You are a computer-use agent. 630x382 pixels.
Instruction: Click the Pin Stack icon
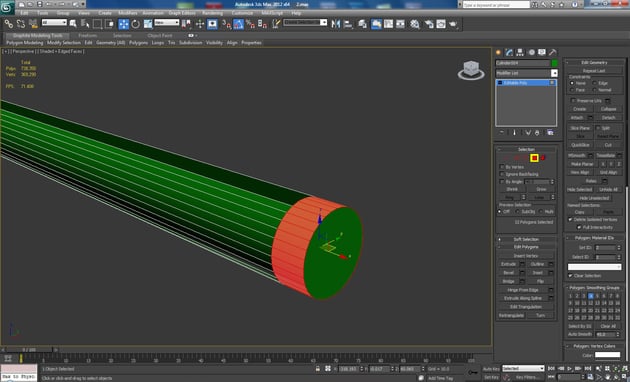point(501,133)
